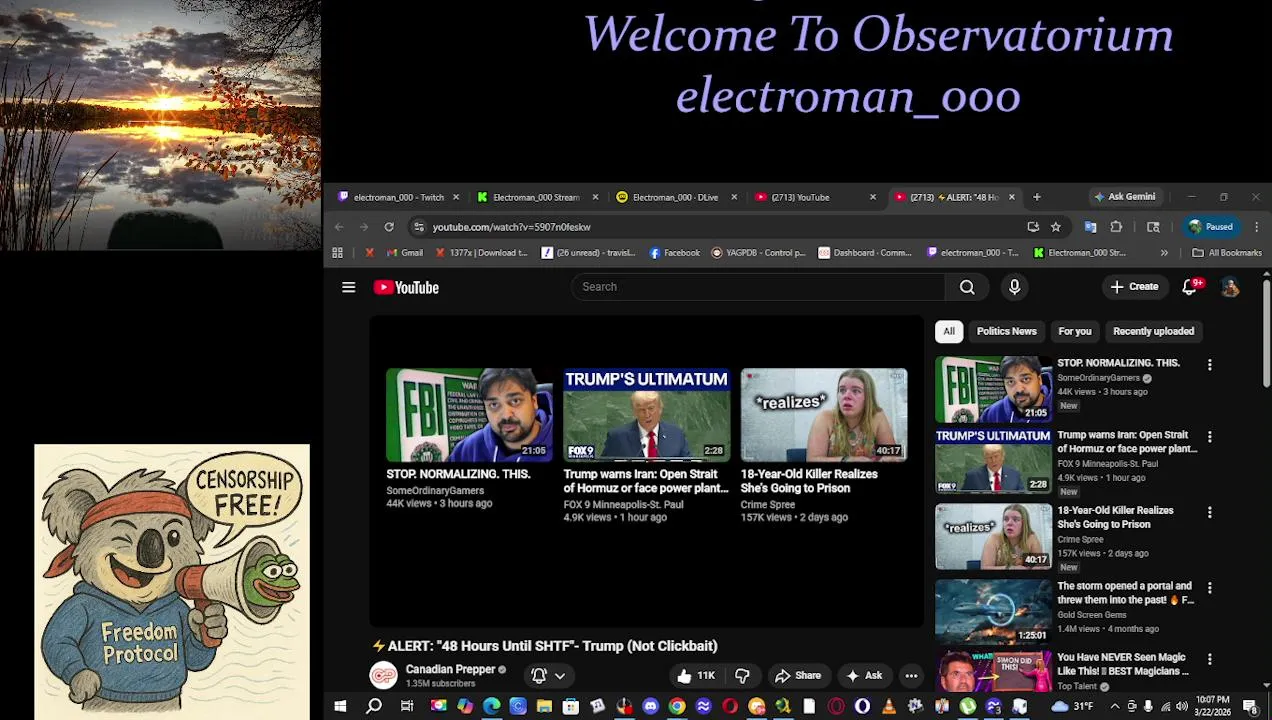Open the Paused Chrome profile button
The width and height of the screenshot is (1272, 720).
point(1210,227)
